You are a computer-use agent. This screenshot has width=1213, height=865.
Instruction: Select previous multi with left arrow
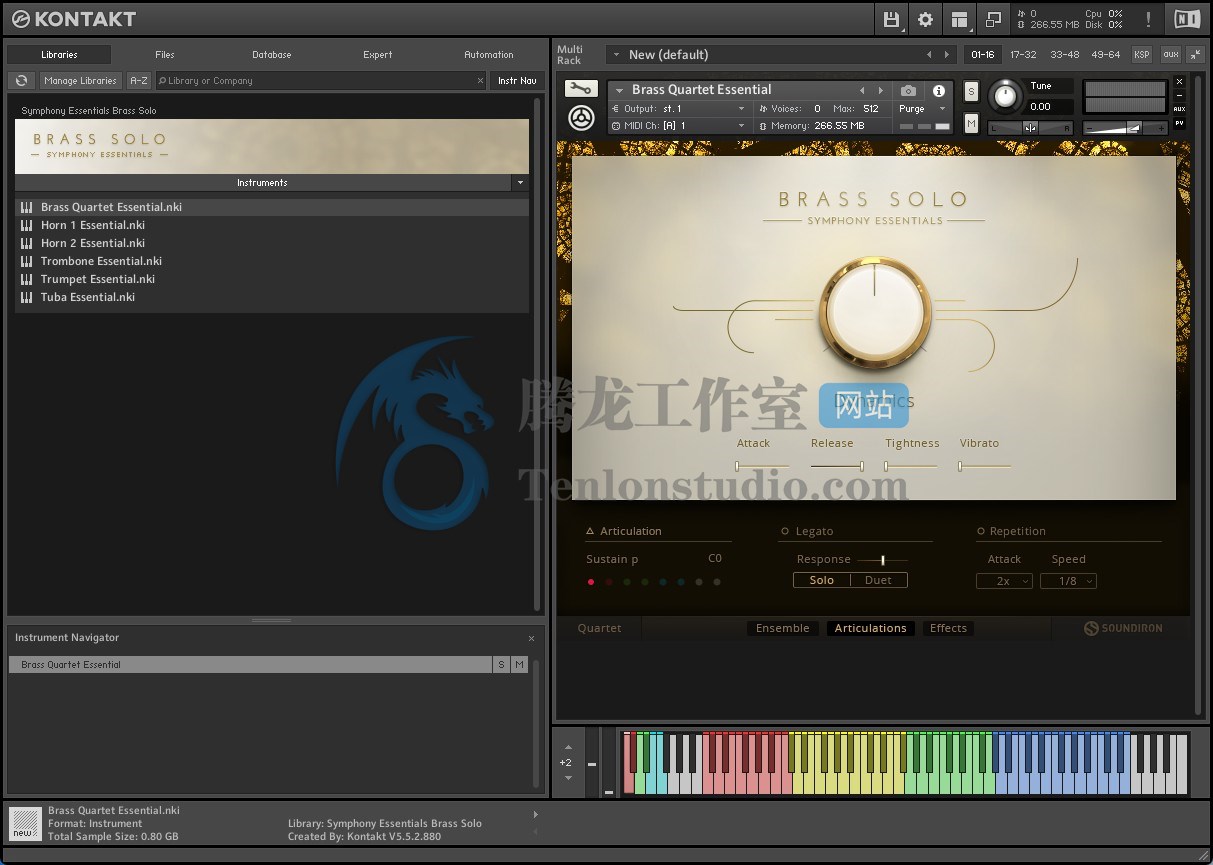pos(929,54)
